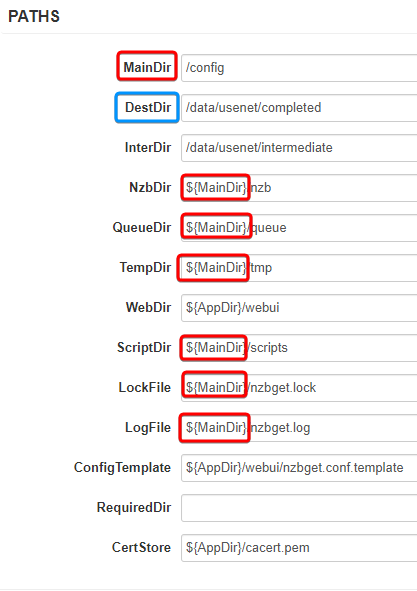
Task: Click the LockFile text field
Action: 299,387
